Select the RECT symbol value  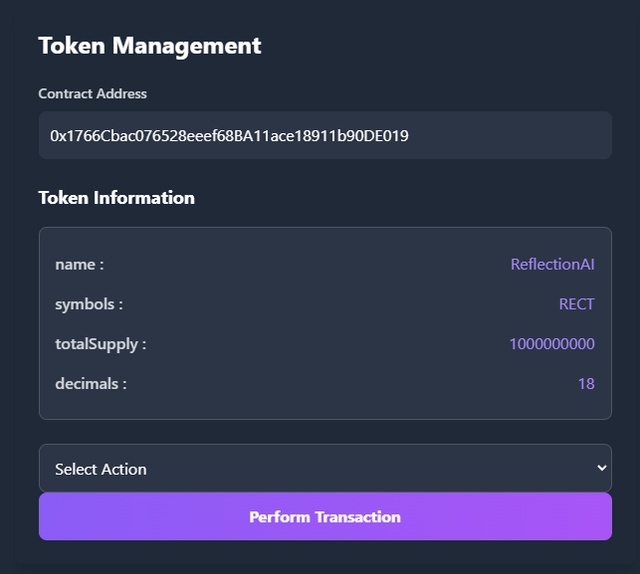point(576,304)
